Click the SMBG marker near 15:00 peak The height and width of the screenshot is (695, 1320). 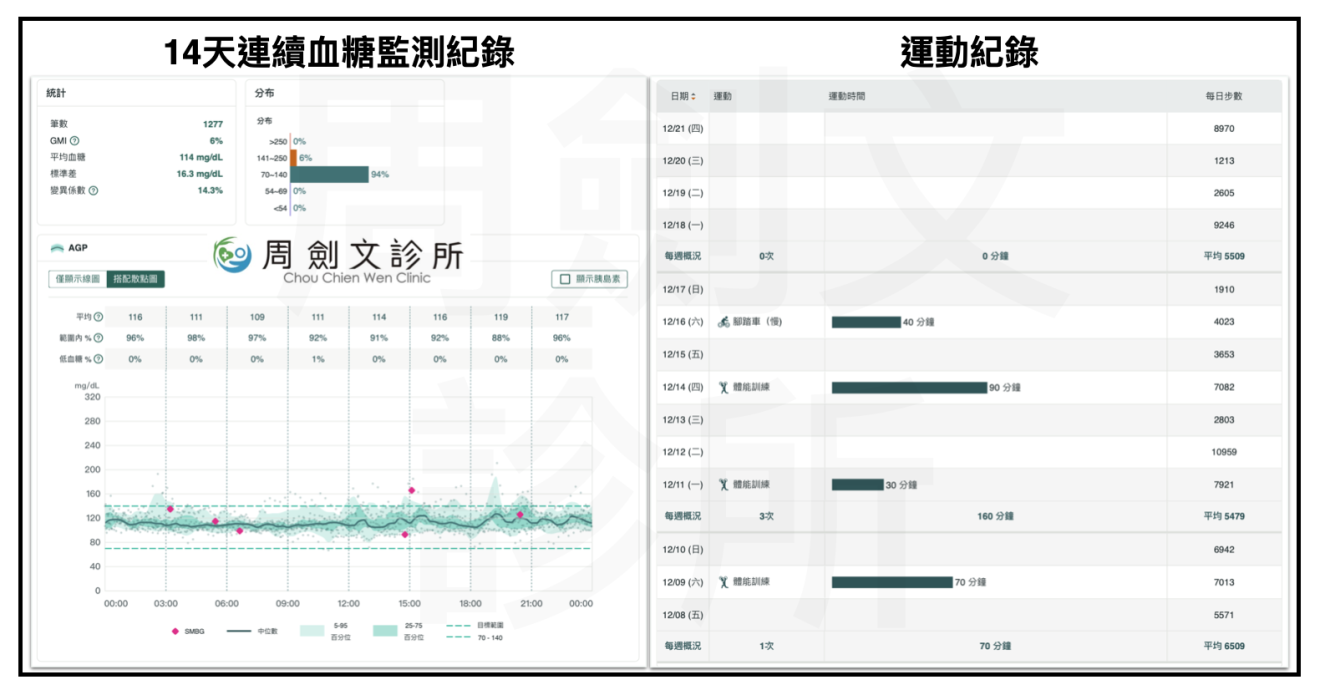(411, 490)
